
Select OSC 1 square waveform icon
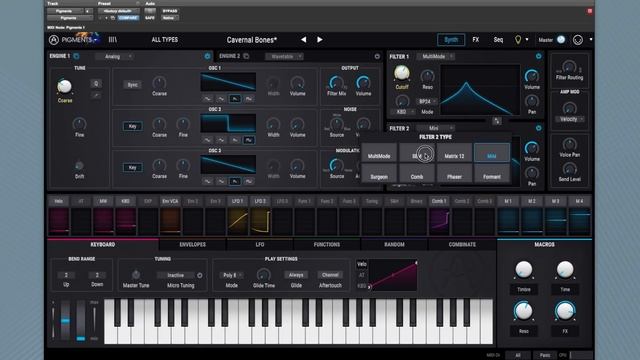coord(249,99)
